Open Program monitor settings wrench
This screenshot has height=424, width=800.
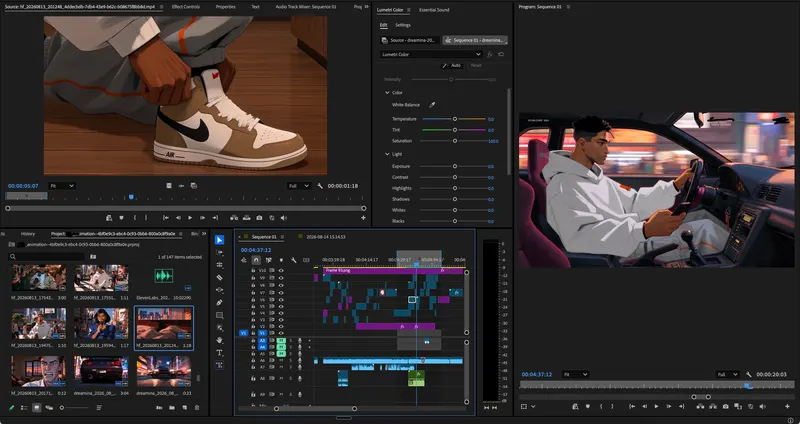coord(748,375)
